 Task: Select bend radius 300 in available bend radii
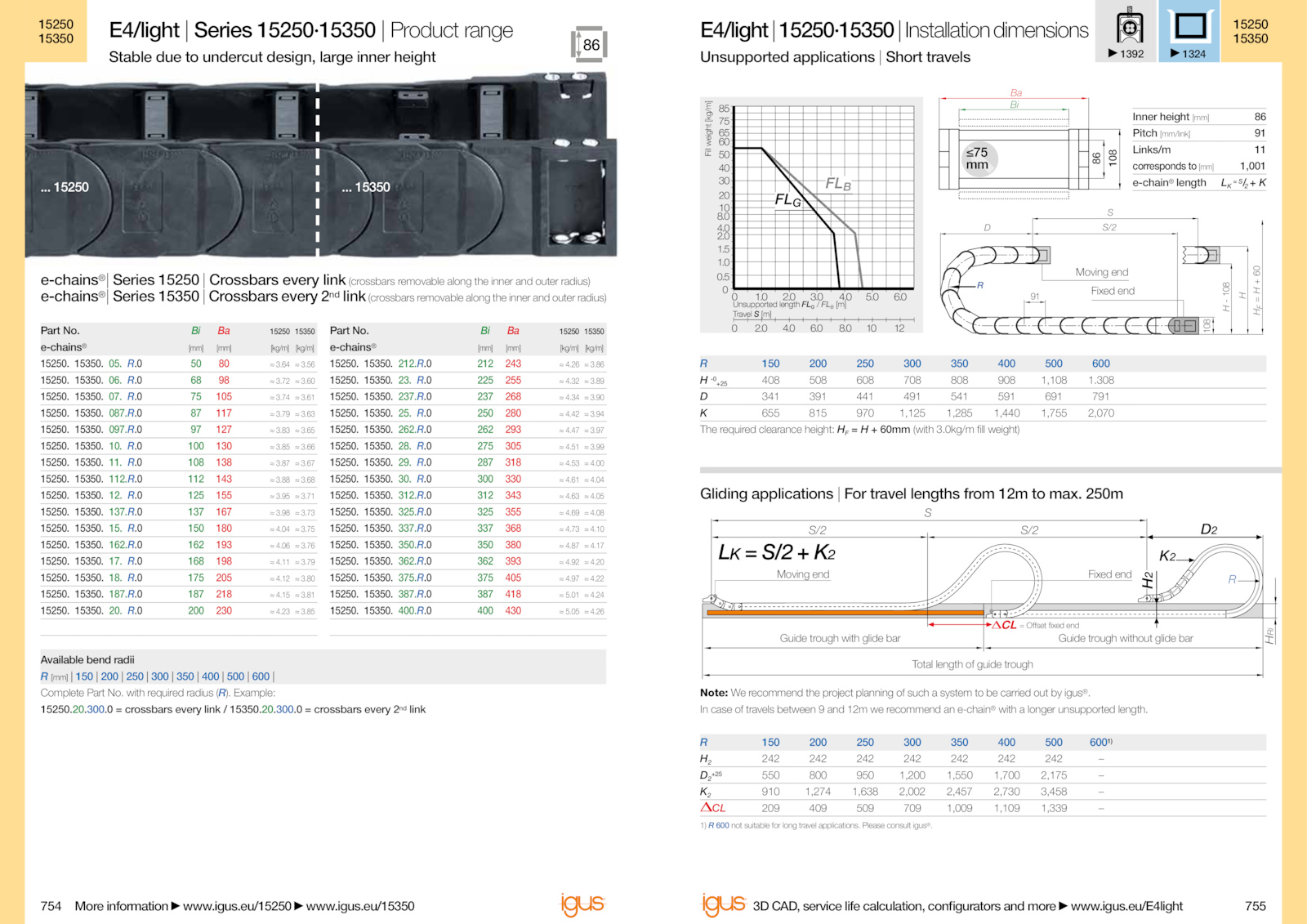160,676
